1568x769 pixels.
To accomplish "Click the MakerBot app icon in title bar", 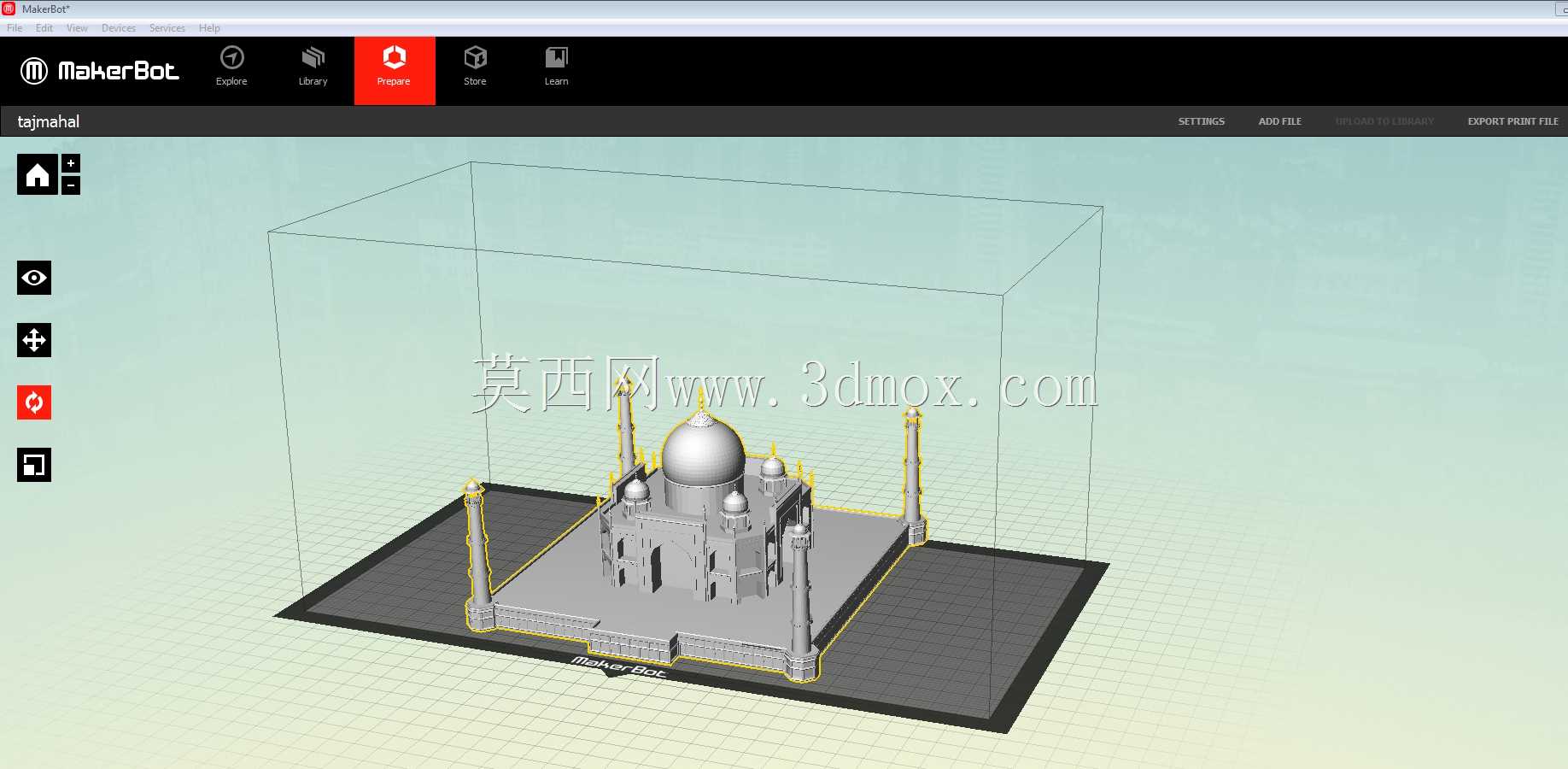I will coord(9,9).
